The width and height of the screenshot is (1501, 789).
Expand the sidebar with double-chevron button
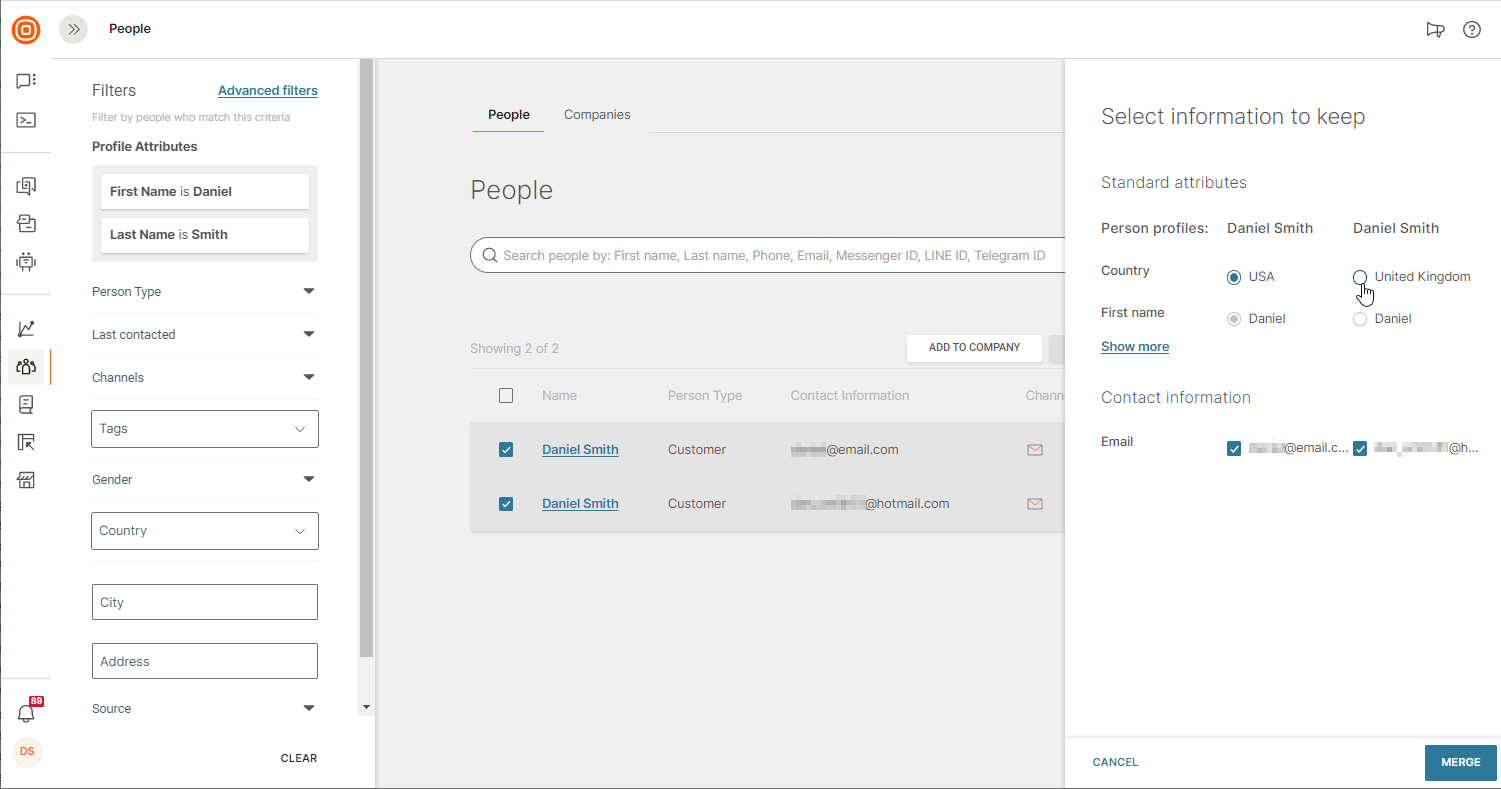(74, 30)
